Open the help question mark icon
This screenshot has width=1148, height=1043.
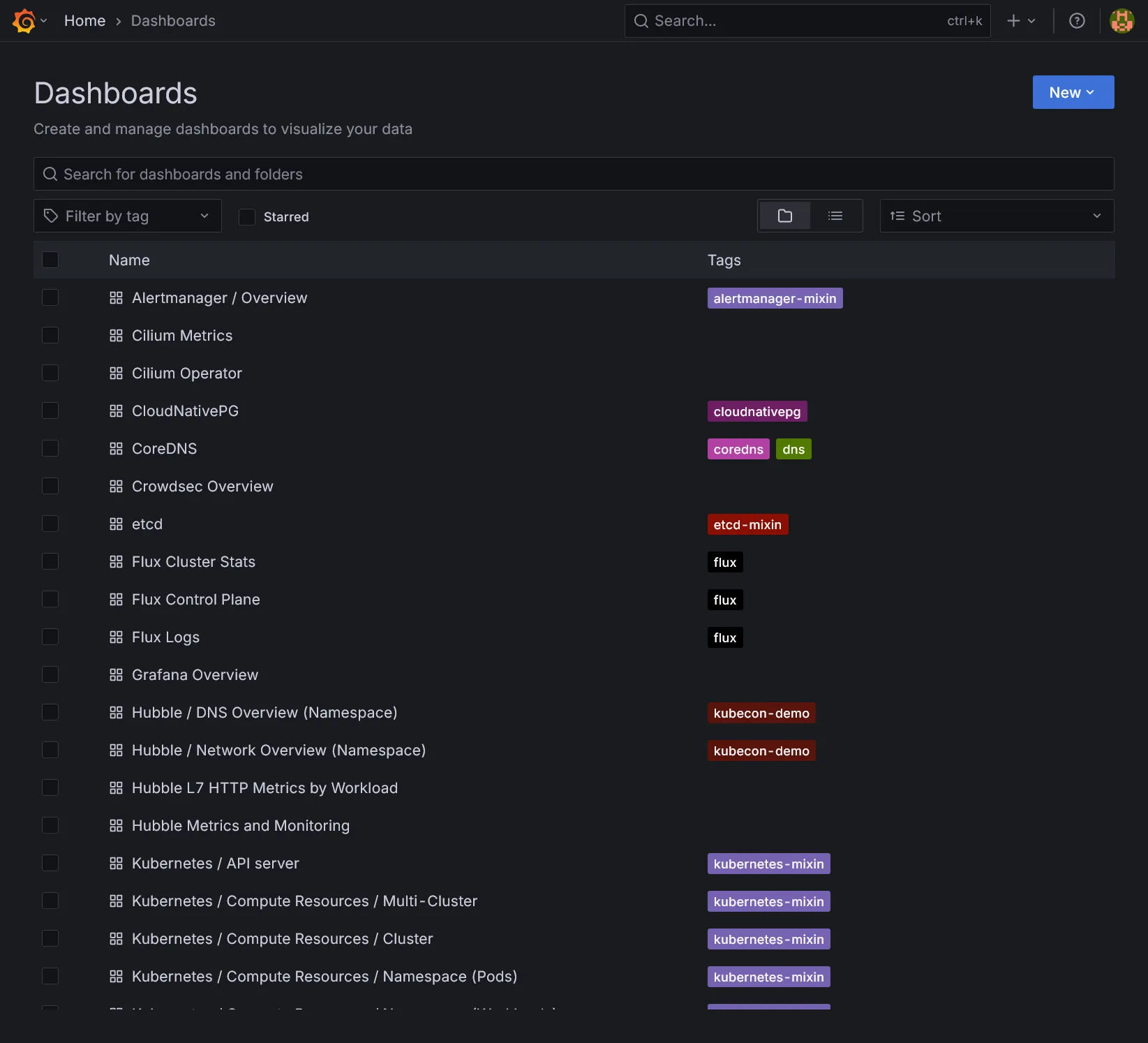[x=1077, y=20]
